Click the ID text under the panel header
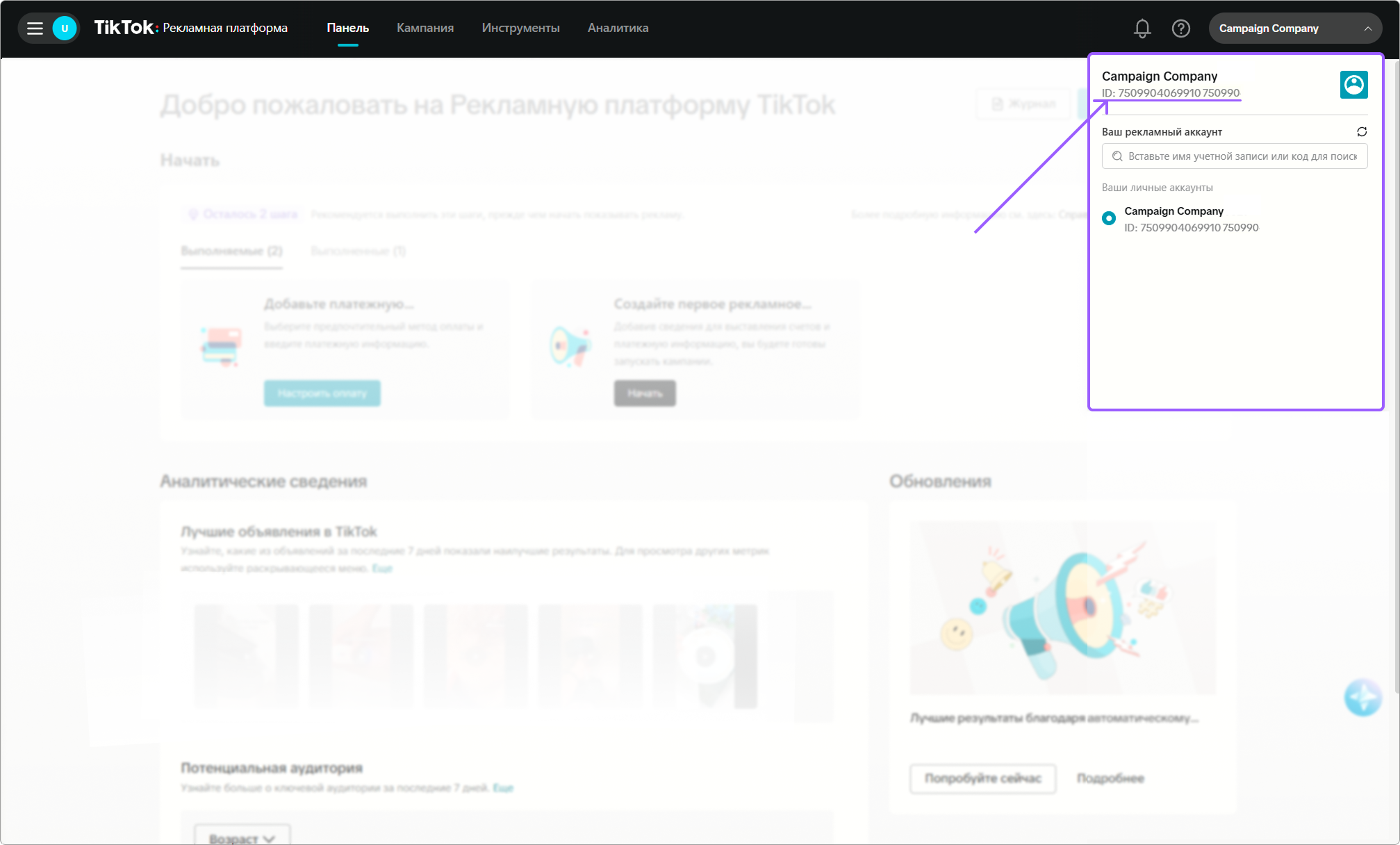 tap(1171, 93)
